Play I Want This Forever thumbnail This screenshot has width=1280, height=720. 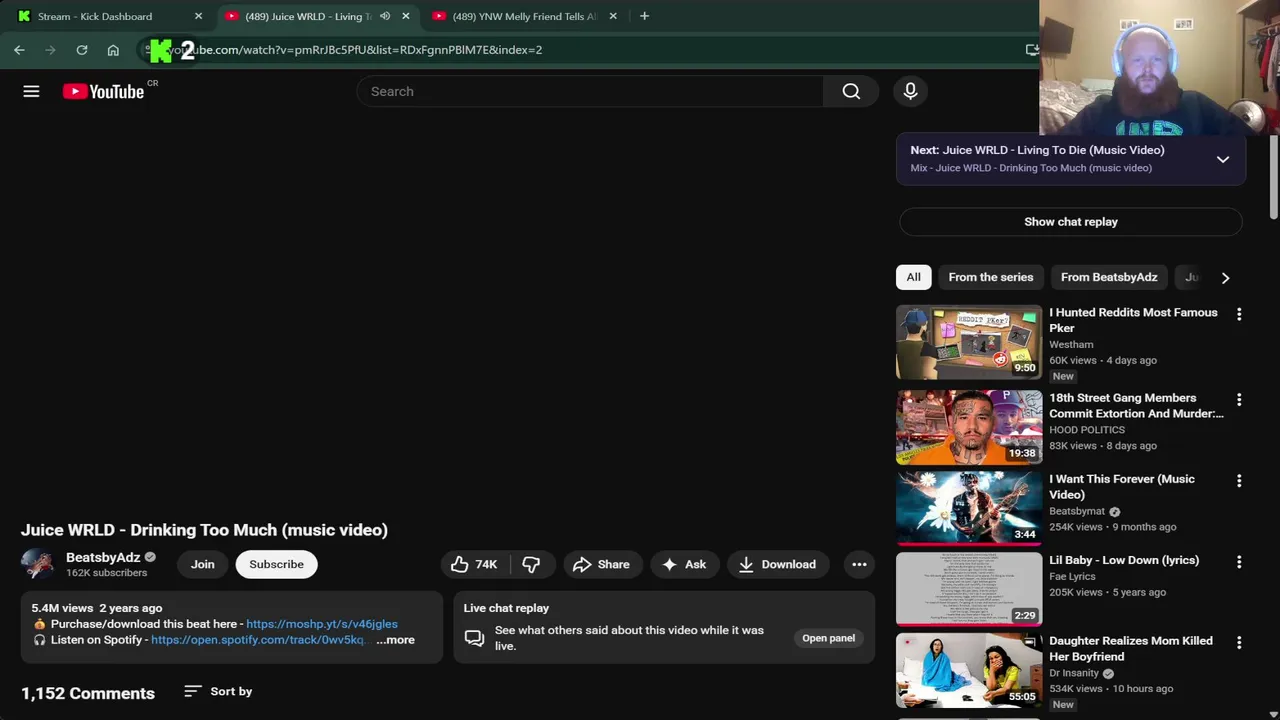(968, 508)
